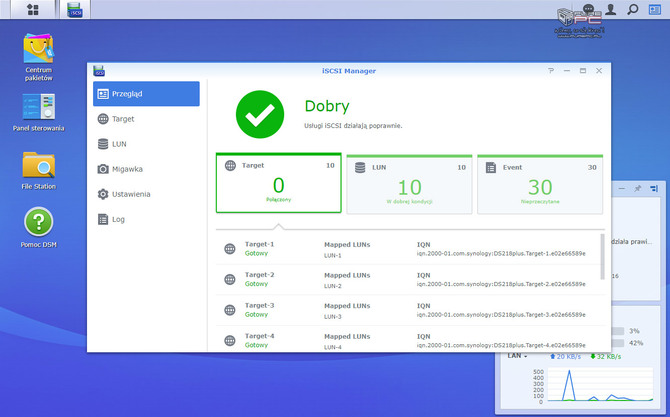Click the globe icon of Target-1 row
Image resolution: width=670 pixels, height=417 pixels.
pyautogui.click(x=230, y=249)
